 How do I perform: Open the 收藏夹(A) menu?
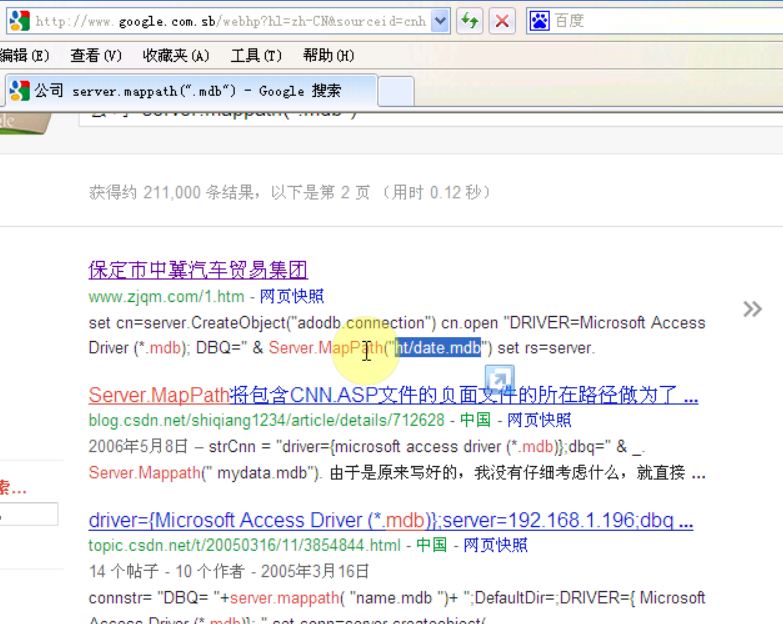tap(176, 55)
